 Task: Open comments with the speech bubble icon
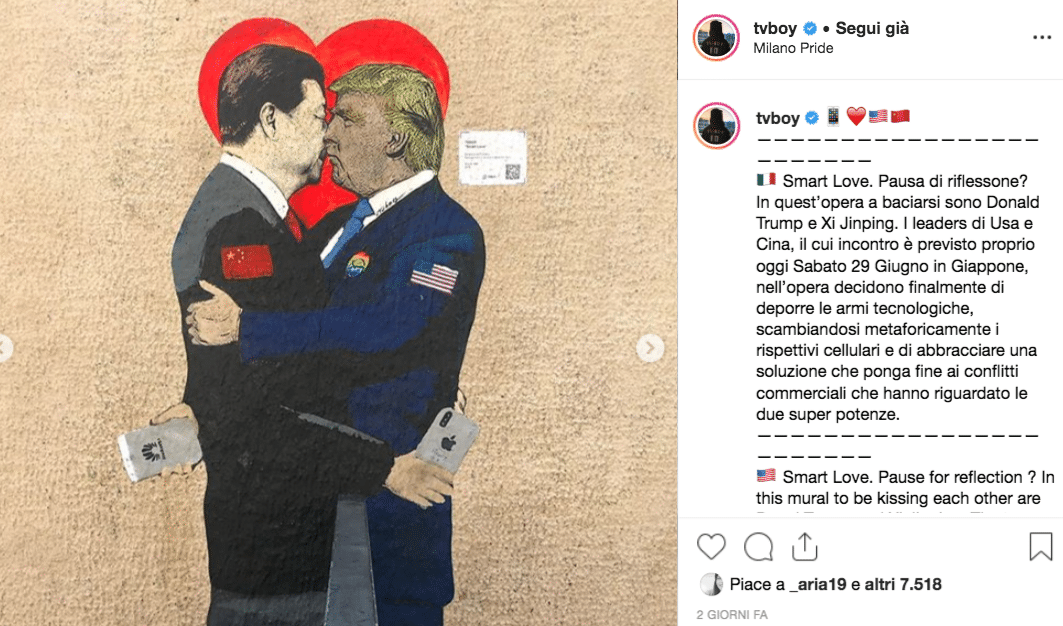758,547
